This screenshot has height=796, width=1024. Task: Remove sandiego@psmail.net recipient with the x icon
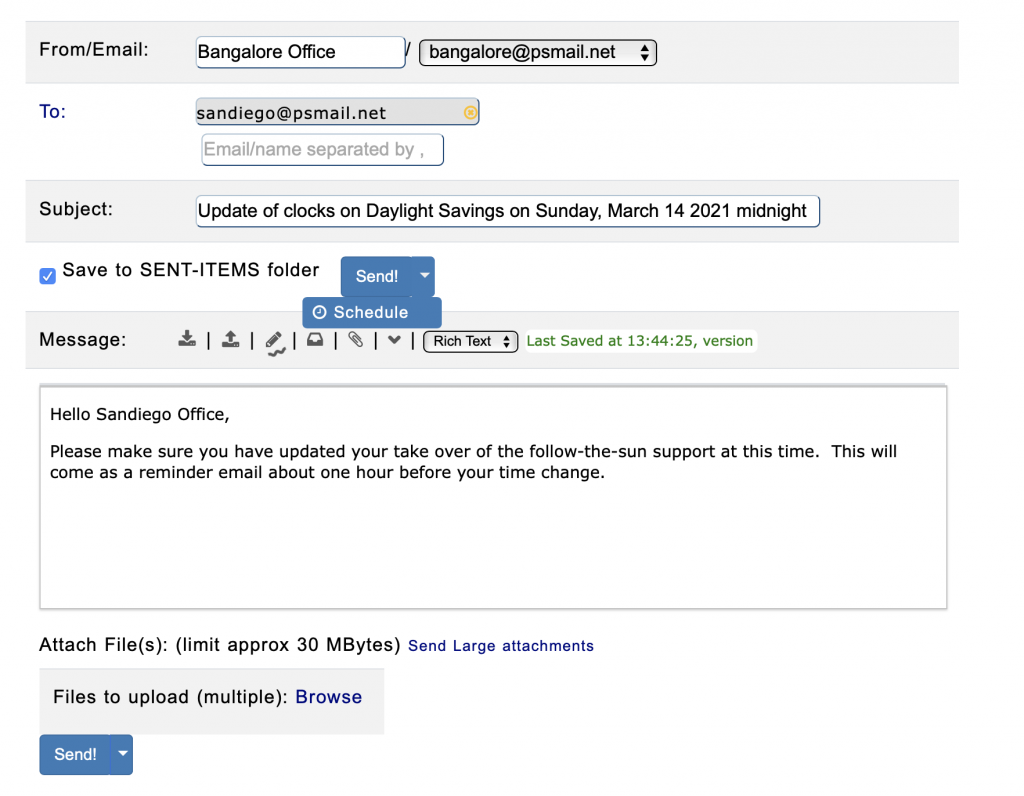[470, 113]
